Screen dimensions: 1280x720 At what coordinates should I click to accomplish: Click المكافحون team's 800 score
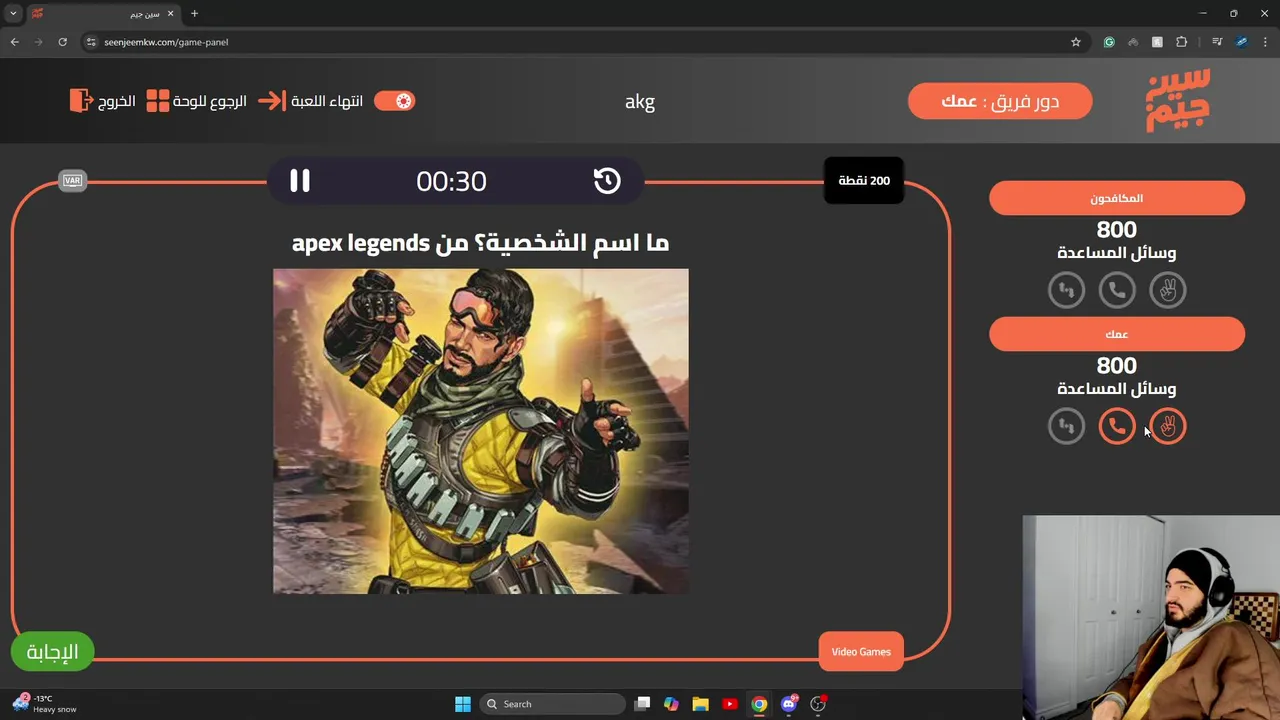click(1117, 230)
